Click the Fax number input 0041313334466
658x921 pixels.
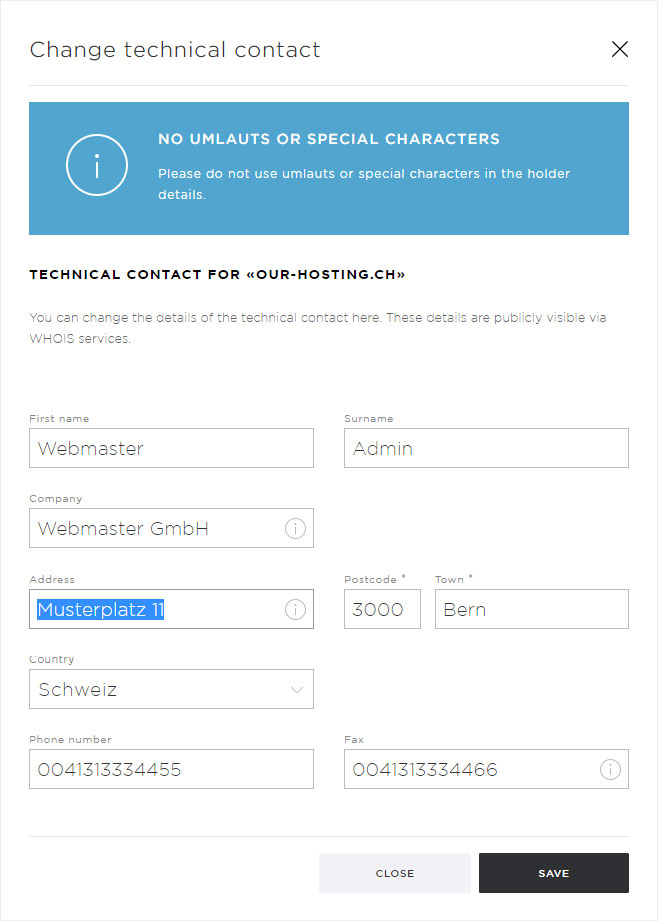(x=486, y=769)
